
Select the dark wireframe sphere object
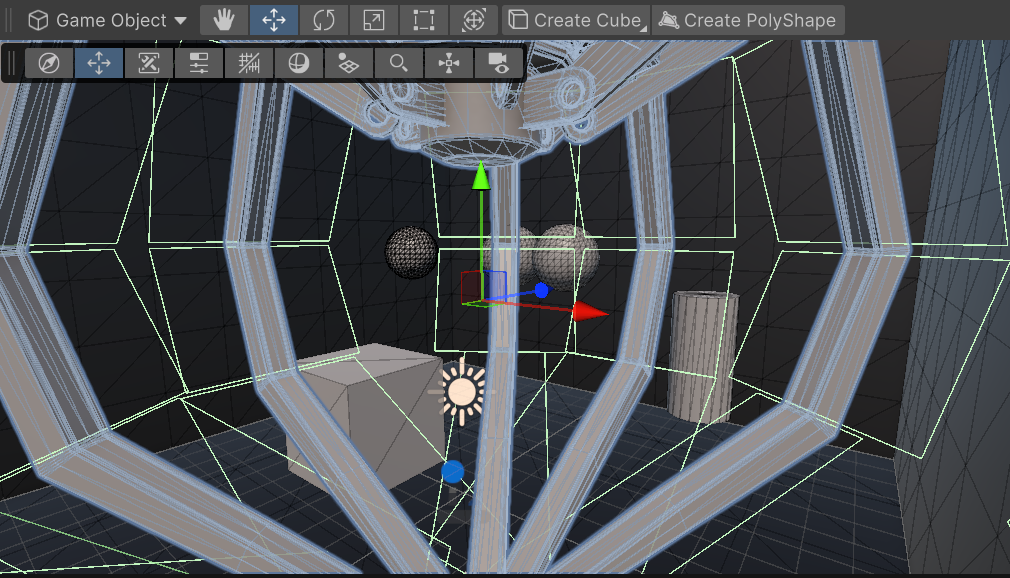410,253
